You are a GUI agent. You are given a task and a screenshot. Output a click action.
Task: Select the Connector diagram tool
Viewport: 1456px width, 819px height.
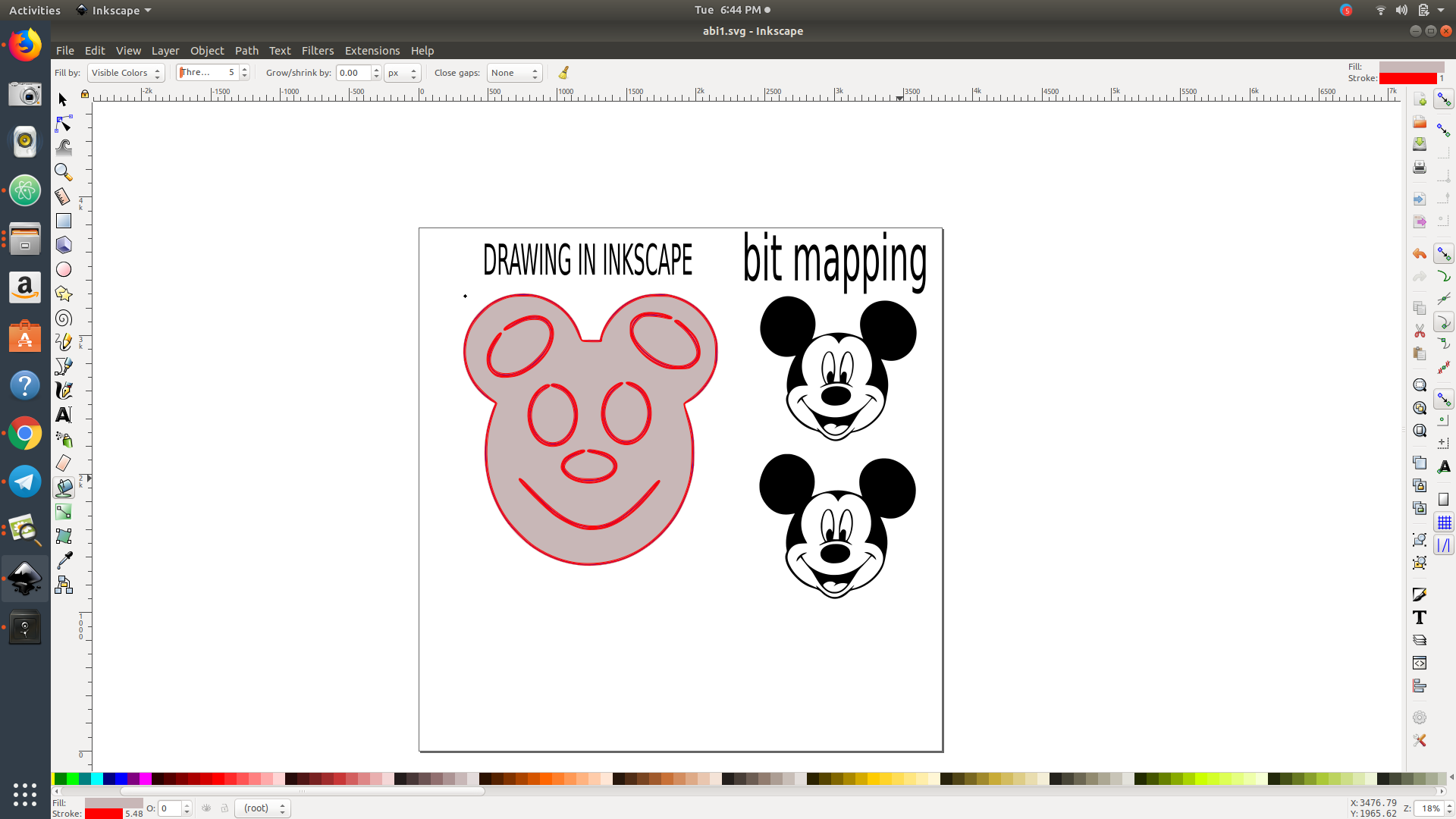pos(63,585)
